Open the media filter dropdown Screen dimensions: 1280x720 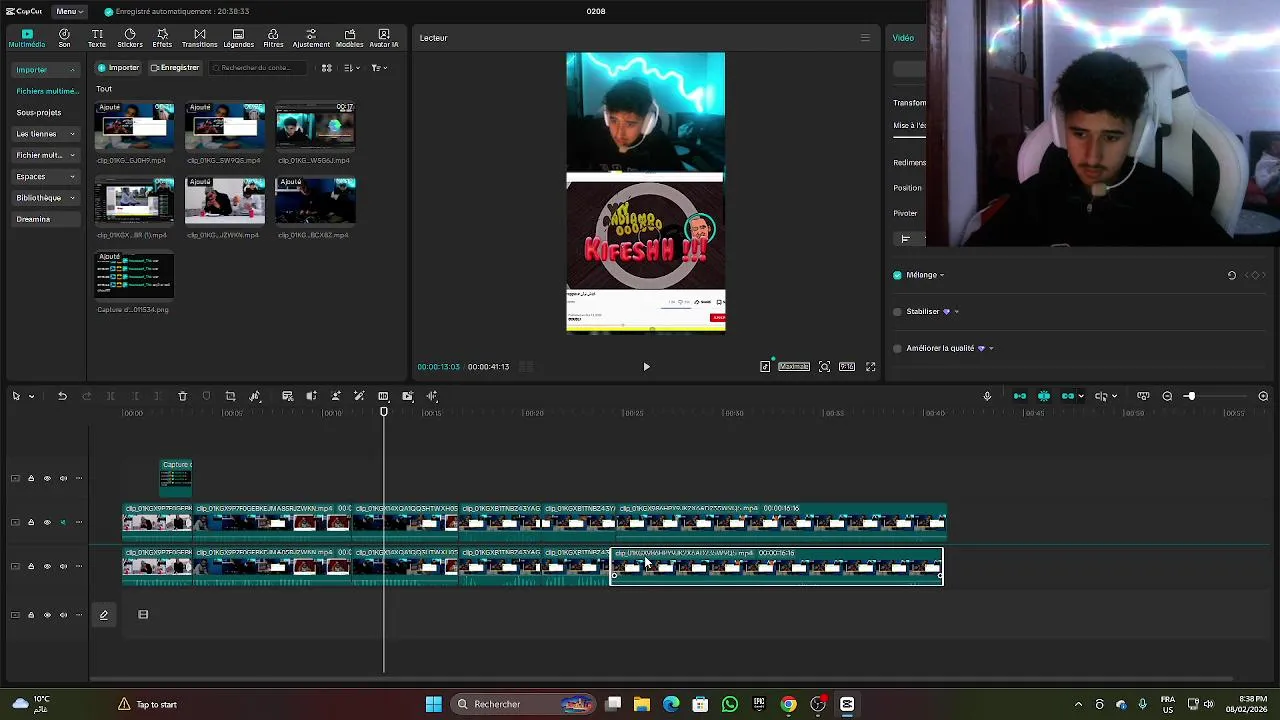[x=378, y=68]
